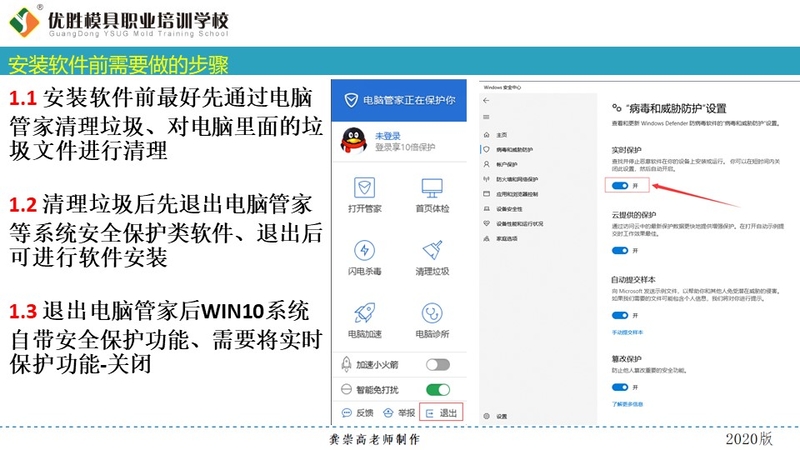
Task: Expand the hamburger navigation menu
Action: pyautogui.click(x=487, y=117)
